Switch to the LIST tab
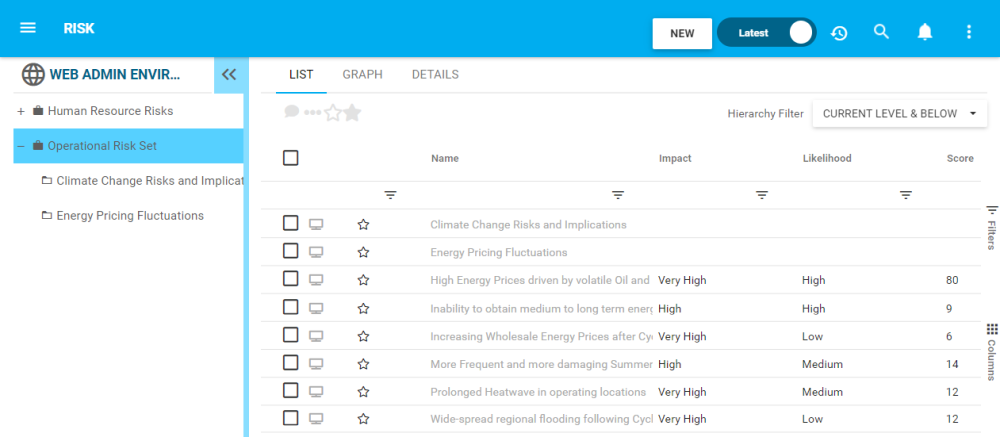The width and height of the screenshot is (1000, 437). coord(301,75)
